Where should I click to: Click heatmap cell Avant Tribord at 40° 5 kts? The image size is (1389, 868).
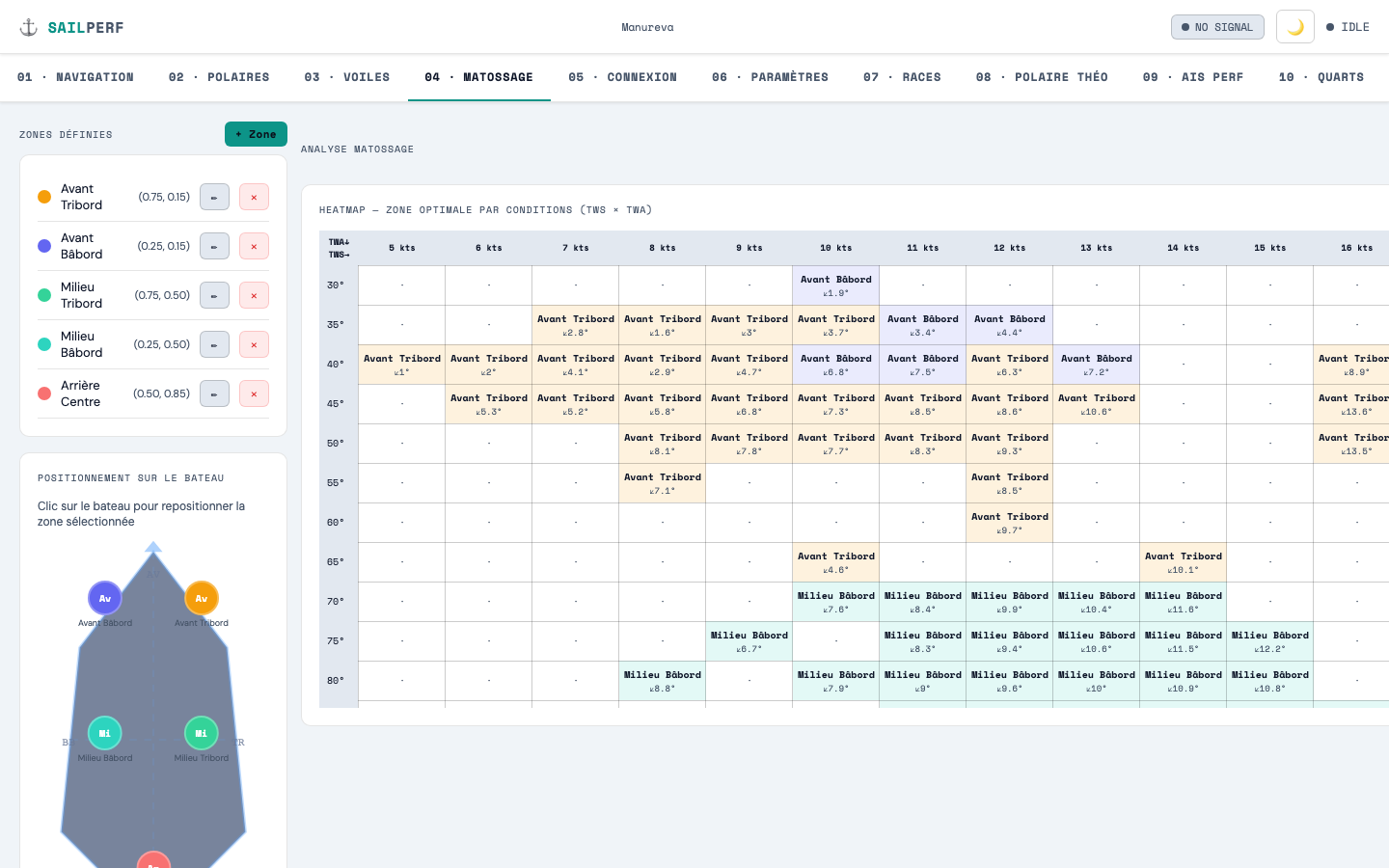point(402,365)
